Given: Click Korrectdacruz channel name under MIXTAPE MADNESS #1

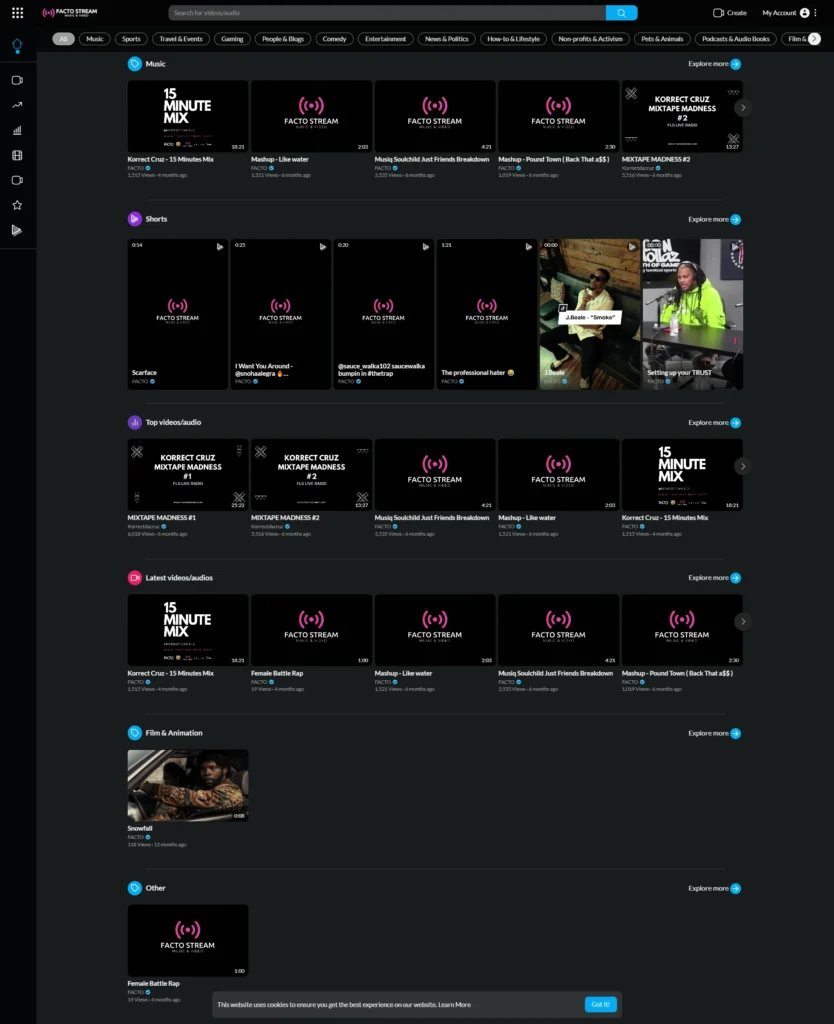Looking at the screenshot, I should (143, 526).
